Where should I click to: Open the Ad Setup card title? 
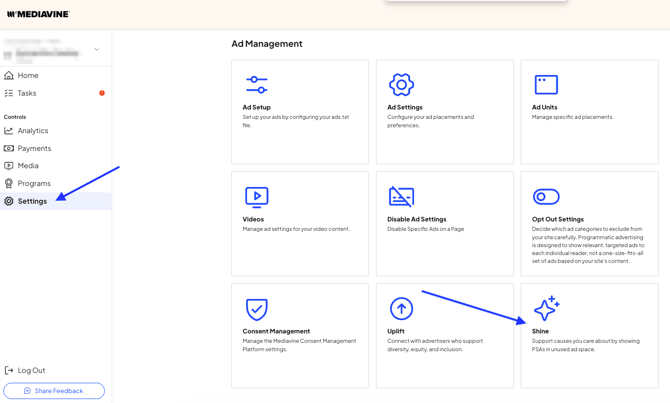tap(256, 107)
